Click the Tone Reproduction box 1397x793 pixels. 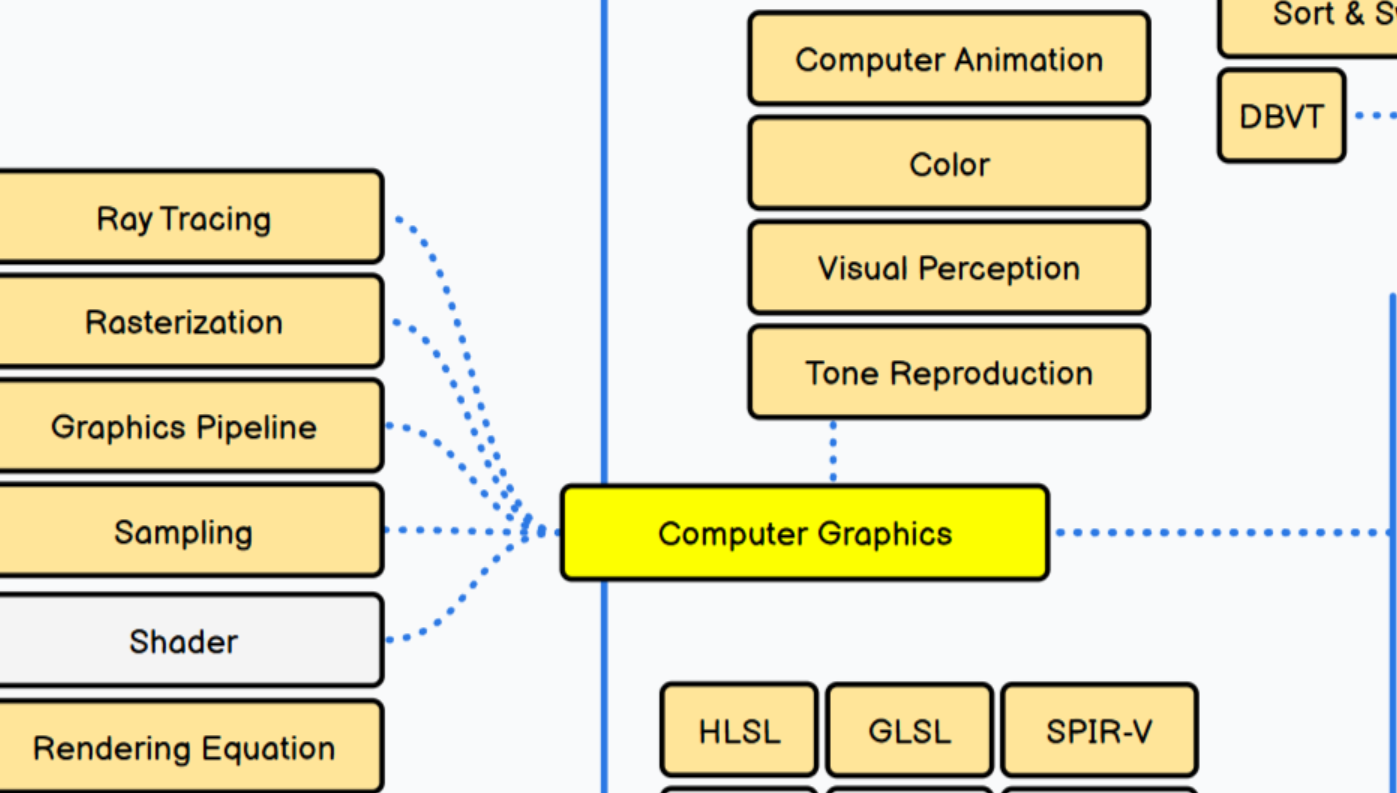coord(948,373)
